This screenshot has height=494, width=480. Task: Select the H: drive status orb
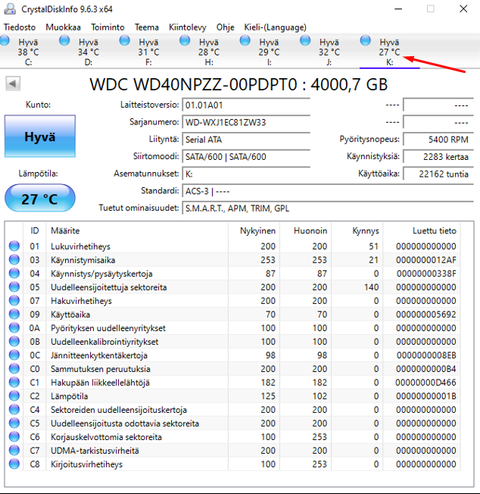point(185,40)
